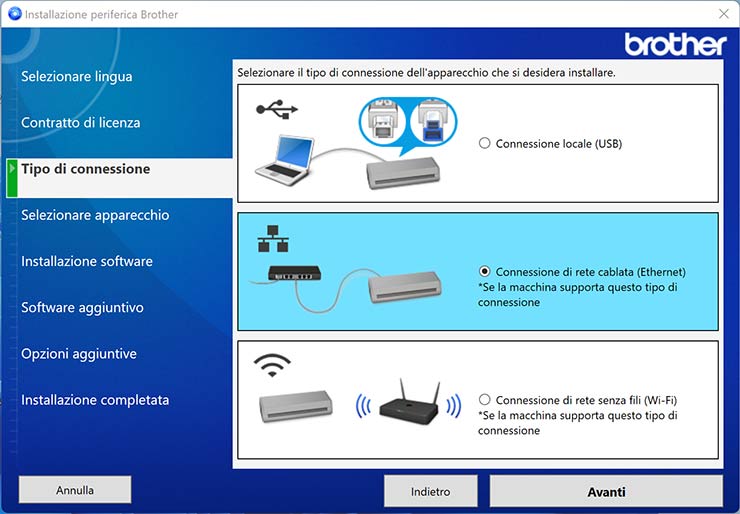The height and width of the screenshot is (514, 740).
Task: Click the installer title bar app icon
Action: pos(14,14)
